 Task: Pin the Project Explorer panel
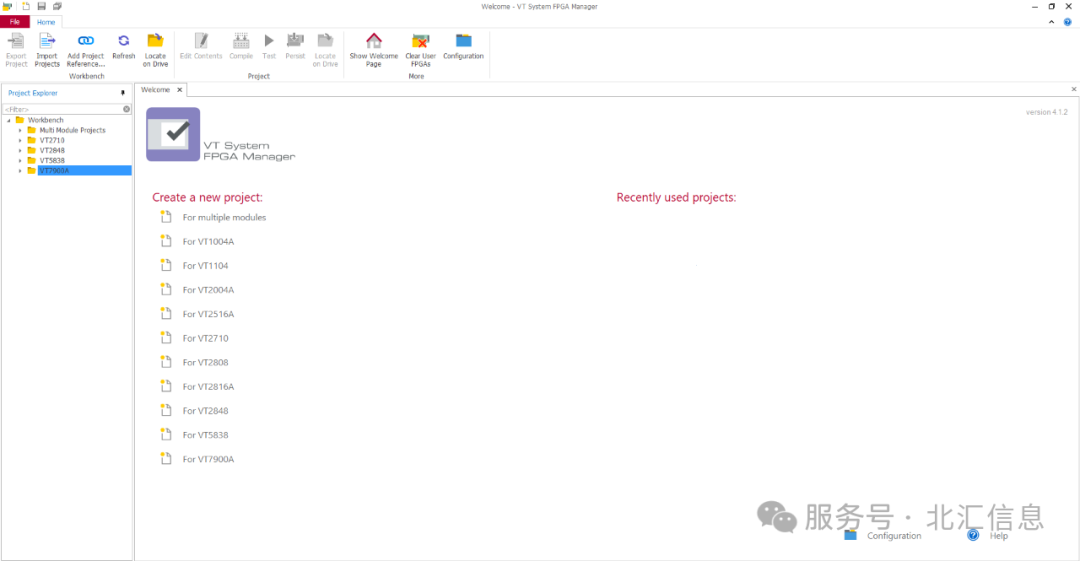[x=123, y=93]
